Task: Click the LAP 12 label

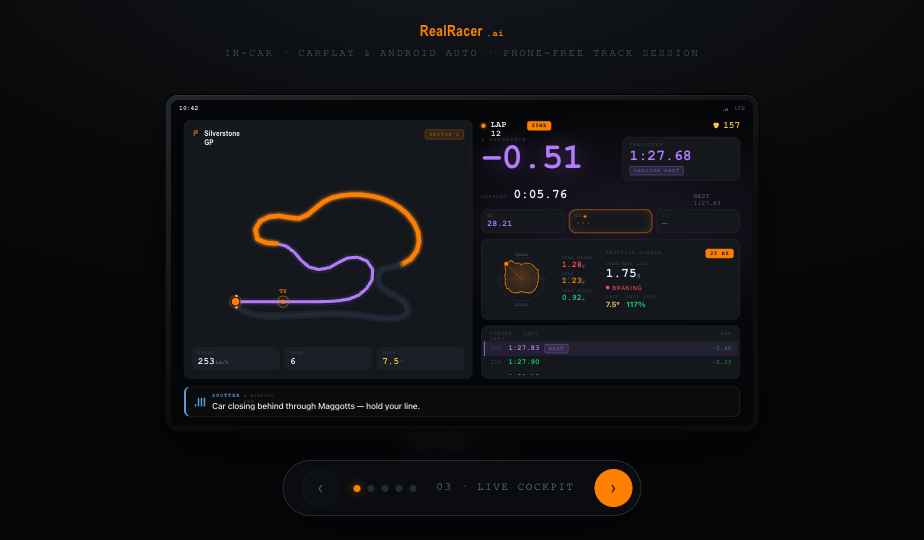Action: [498, 129]
